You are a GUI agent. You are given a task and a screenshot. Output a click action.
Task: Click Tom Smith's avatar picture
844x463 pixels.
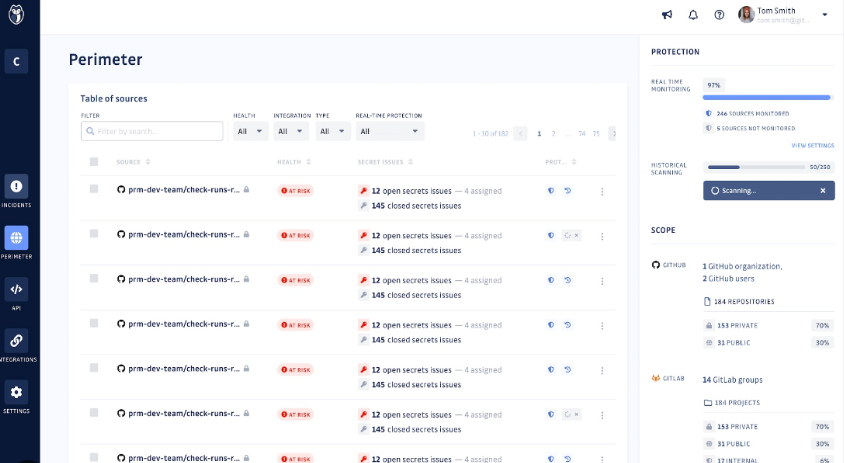click(746, 15)
